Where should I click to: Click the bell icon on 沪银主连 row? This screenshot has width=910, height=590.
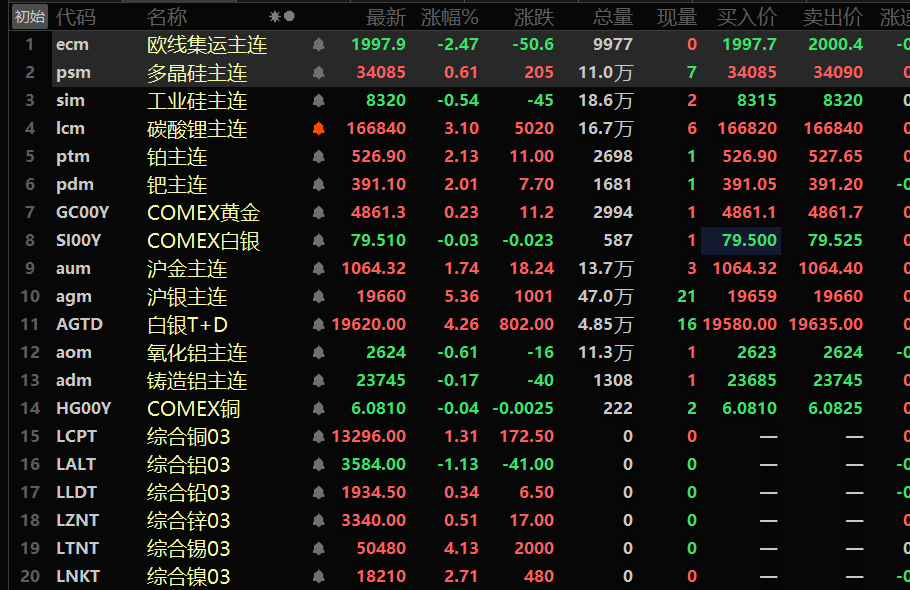pyautogui.click(x=319, y=297)
